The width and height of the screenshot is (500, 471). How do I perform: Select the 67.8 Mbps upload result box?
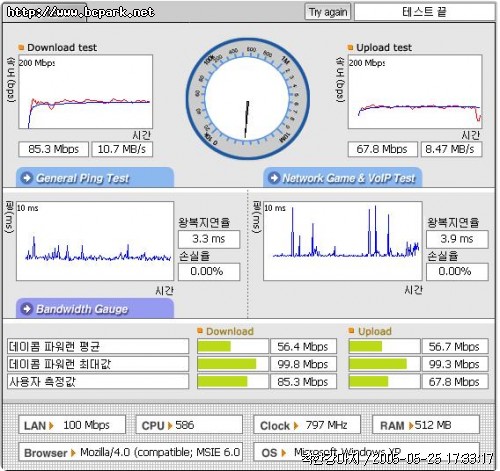pos(382,149)
